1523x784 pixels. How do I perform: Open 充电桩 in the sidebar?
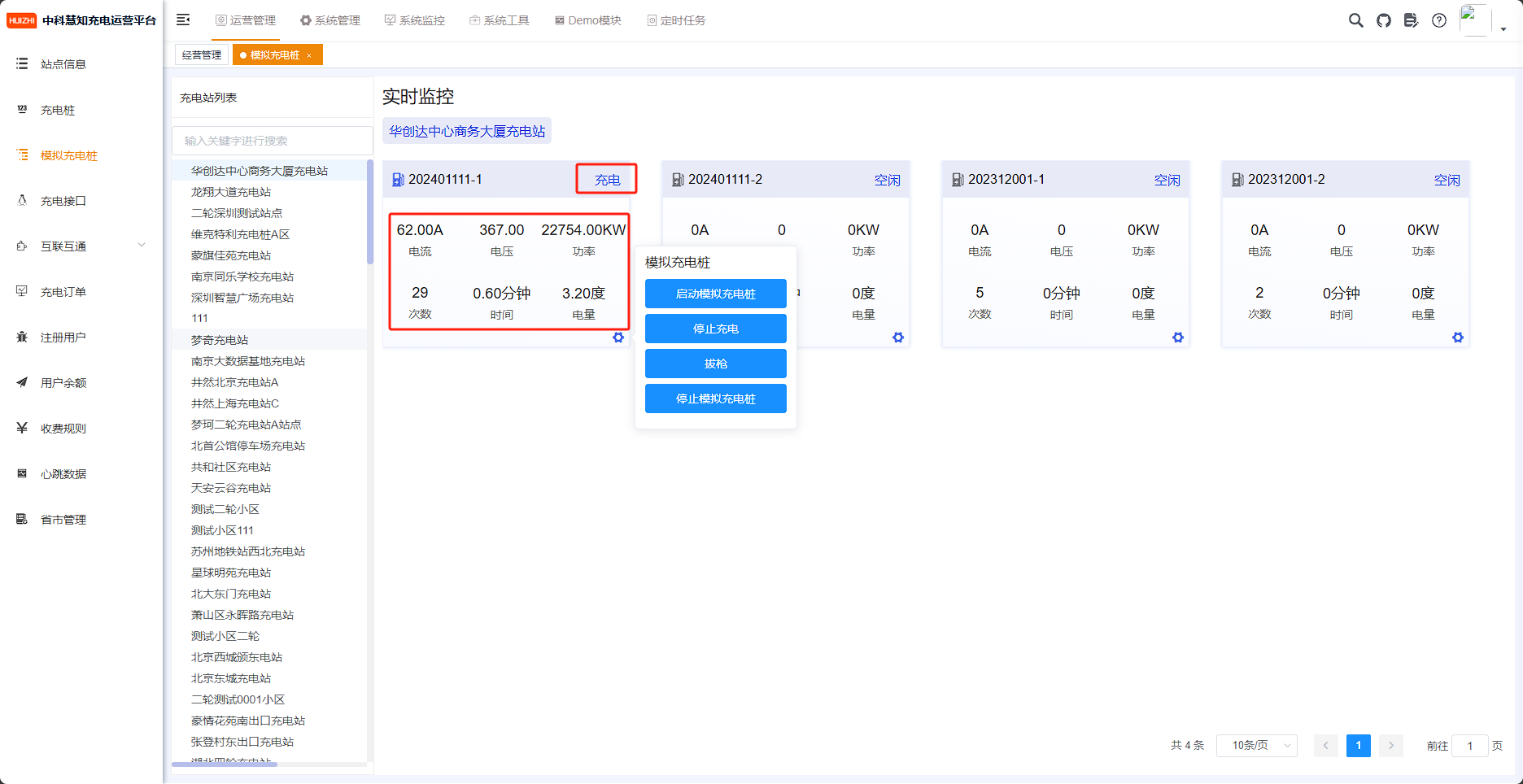pos(81,110)
